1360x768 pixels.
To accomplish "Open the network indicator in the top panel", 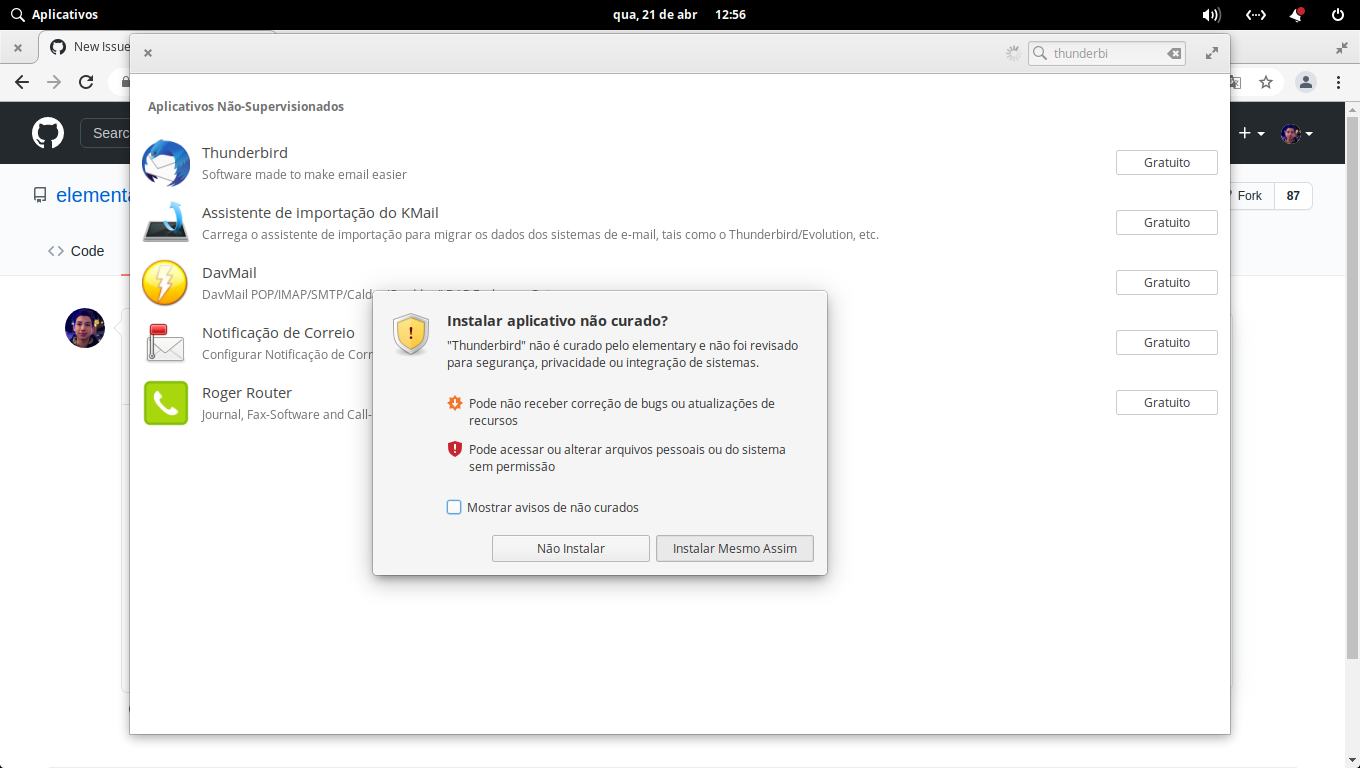I will [x=1256, y=15].
